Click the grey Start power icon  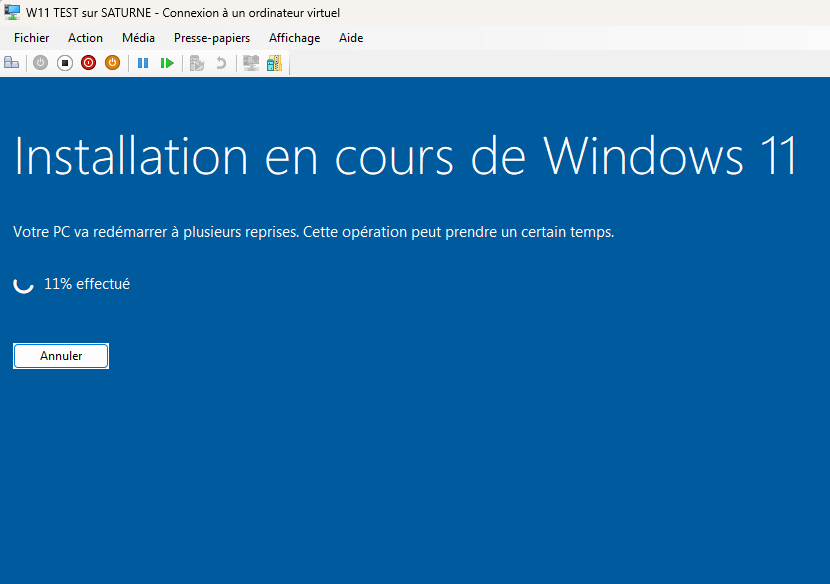tap(41, 63)
